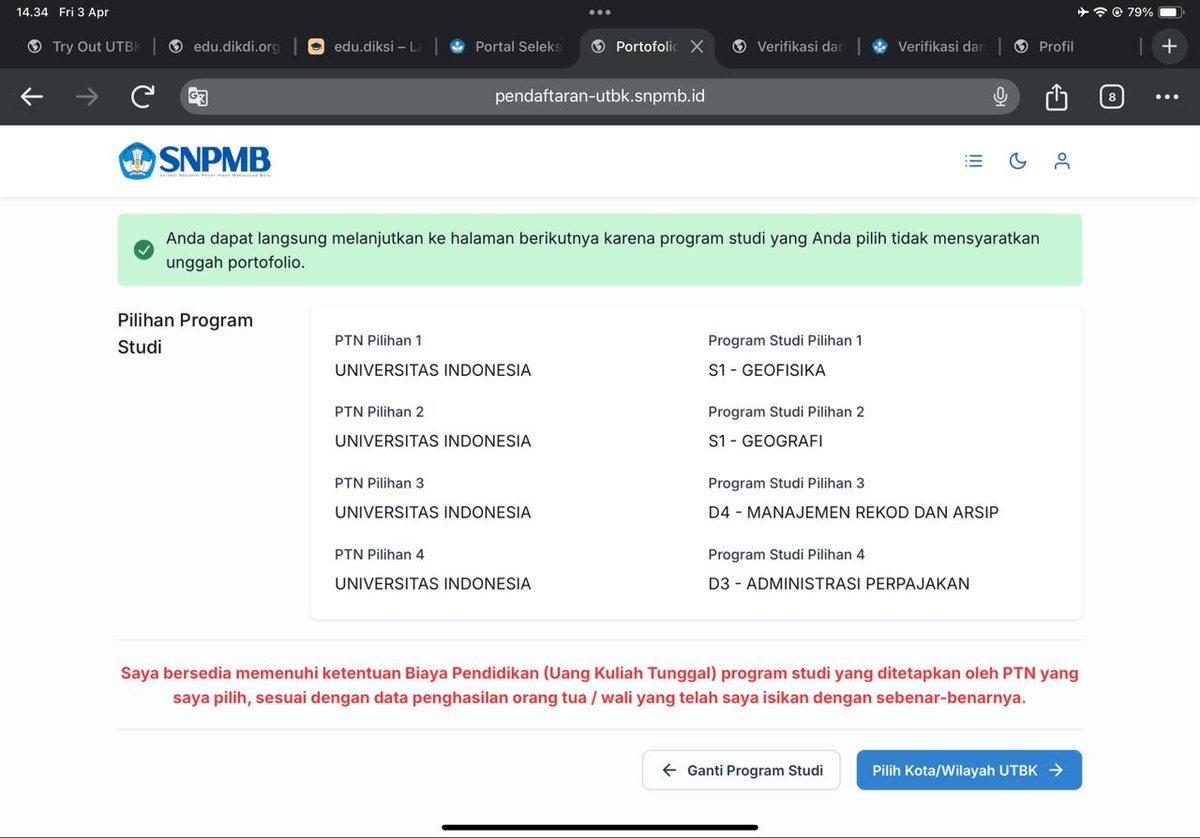Open the list menu icon in header

click(x=973, y=161)
